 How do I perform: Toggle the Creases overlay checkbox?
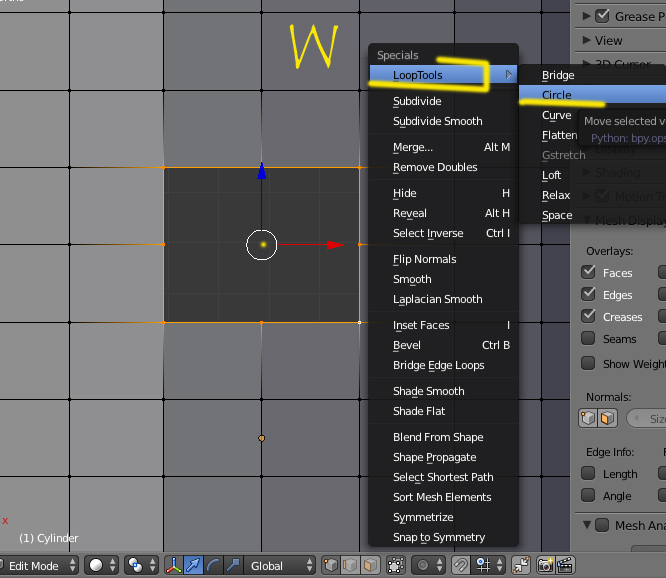pyautogui.click(x=588, y=316)
